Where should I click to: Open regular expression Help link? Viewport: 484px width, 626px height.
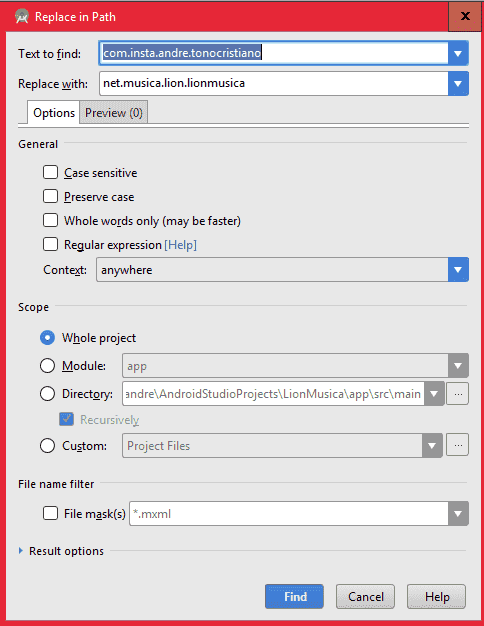(181, 245)
